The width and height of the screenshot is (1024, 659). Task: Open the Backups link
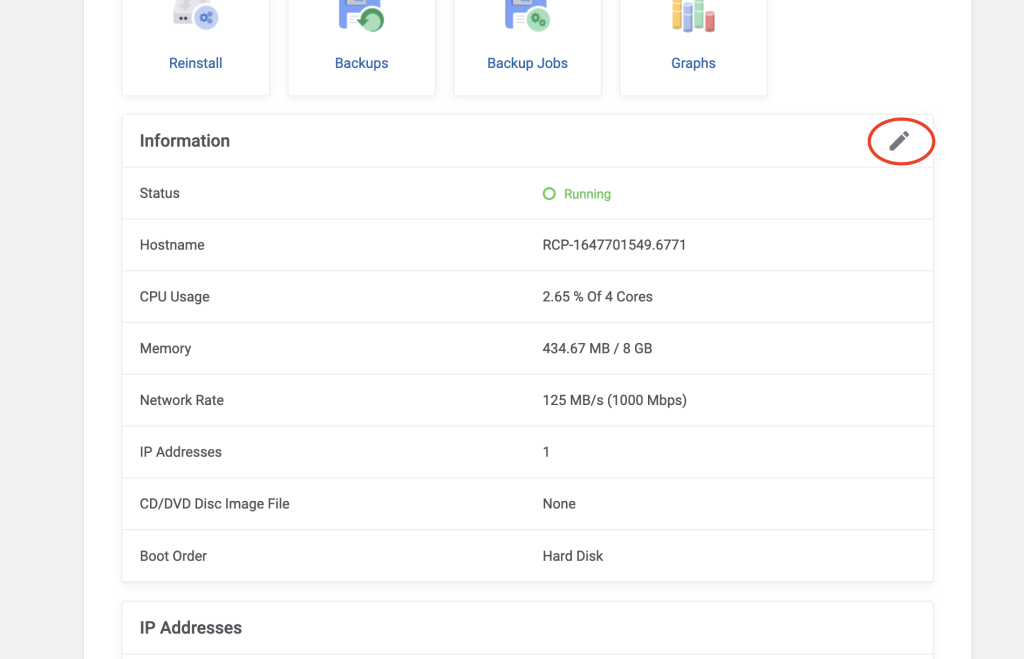(361, 63)
